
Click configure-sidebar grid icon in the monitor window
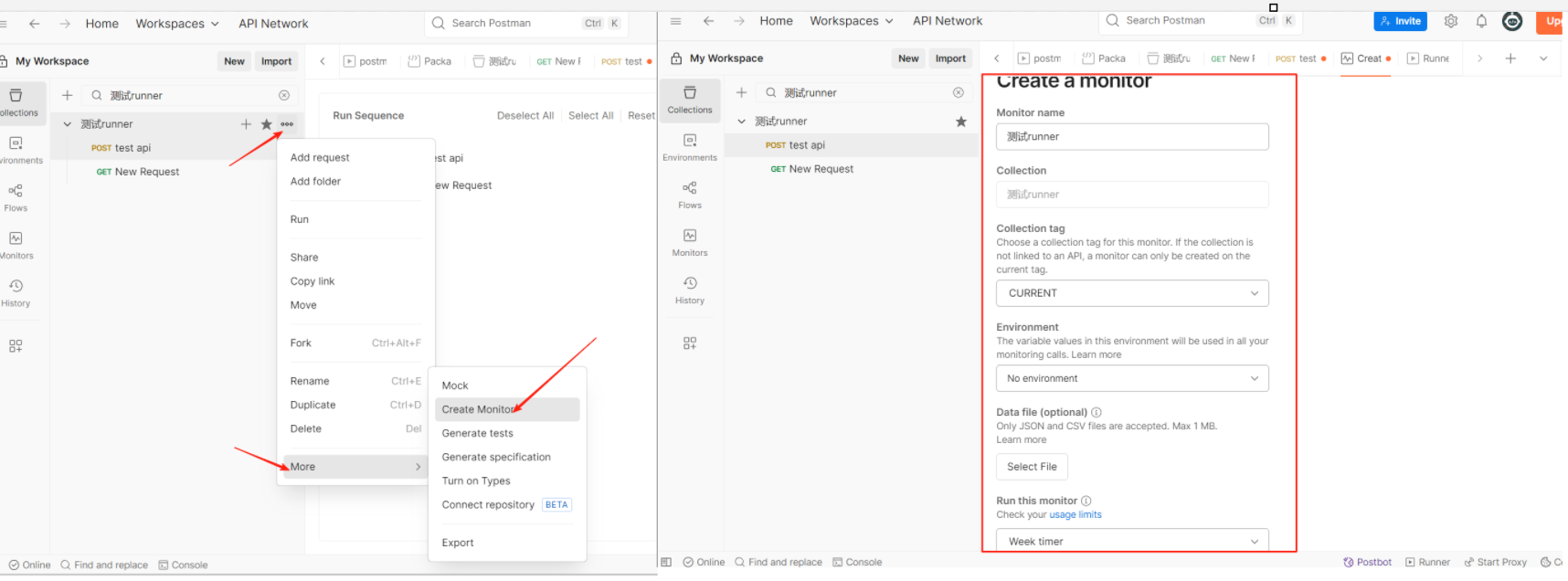pyautogui.click(x=690, y=343)
